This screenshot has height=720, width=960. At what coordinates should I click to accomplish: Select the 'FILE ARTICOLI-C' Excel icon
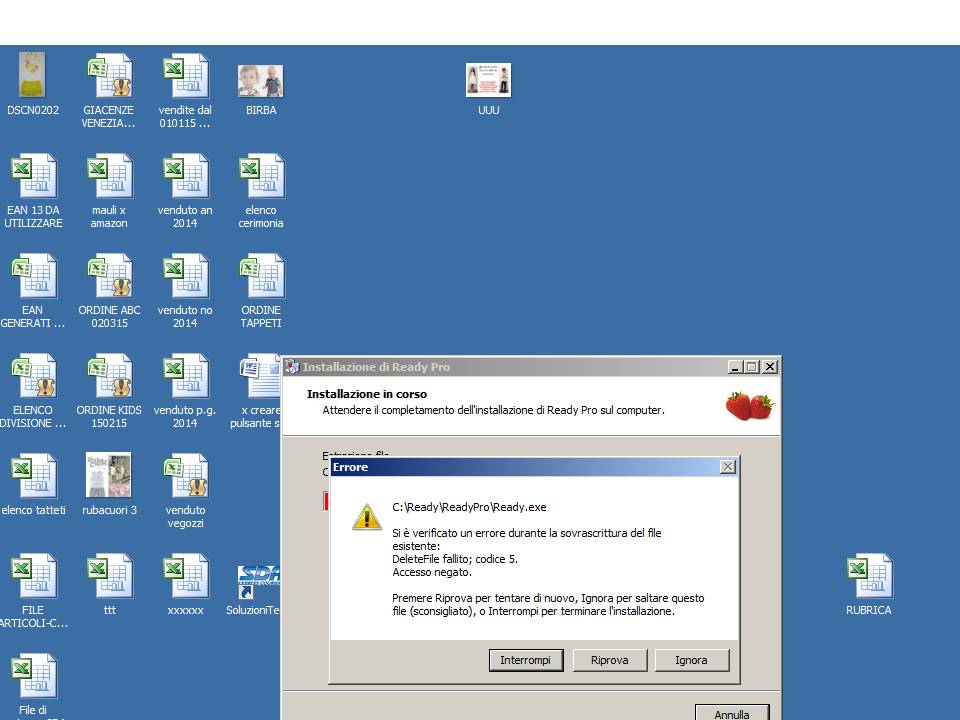click(34, 576)
